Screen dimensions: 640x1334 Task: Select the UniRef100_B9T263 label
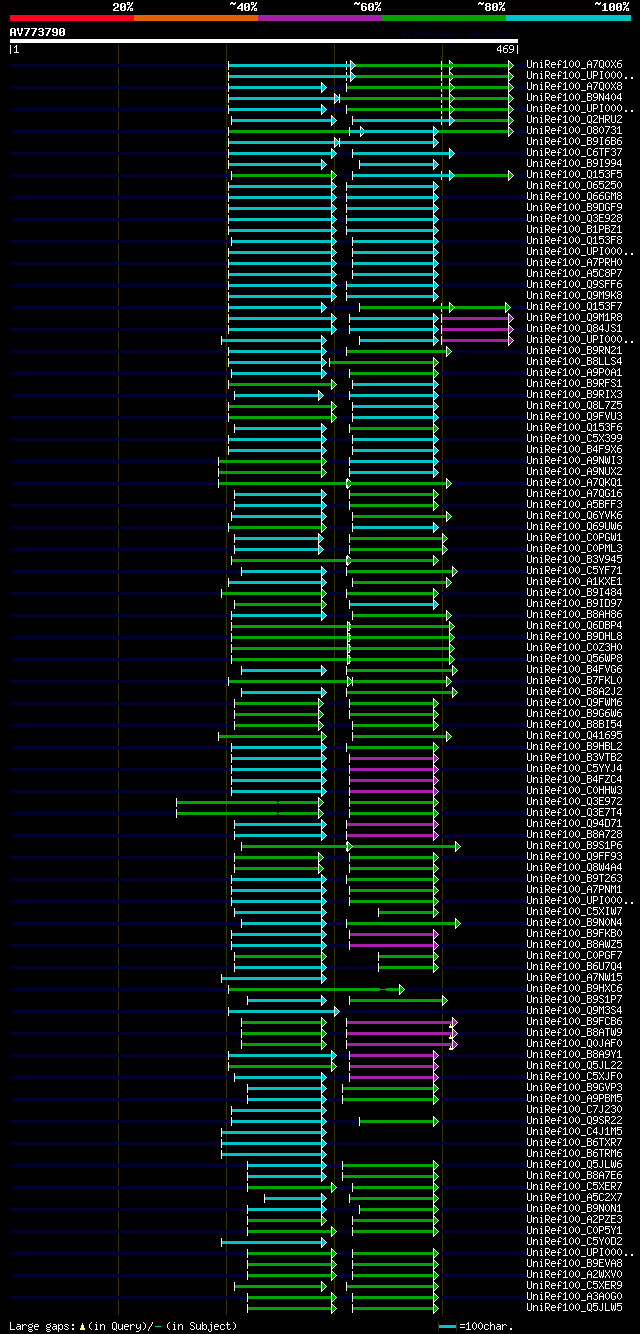click(x=574, y=879)
